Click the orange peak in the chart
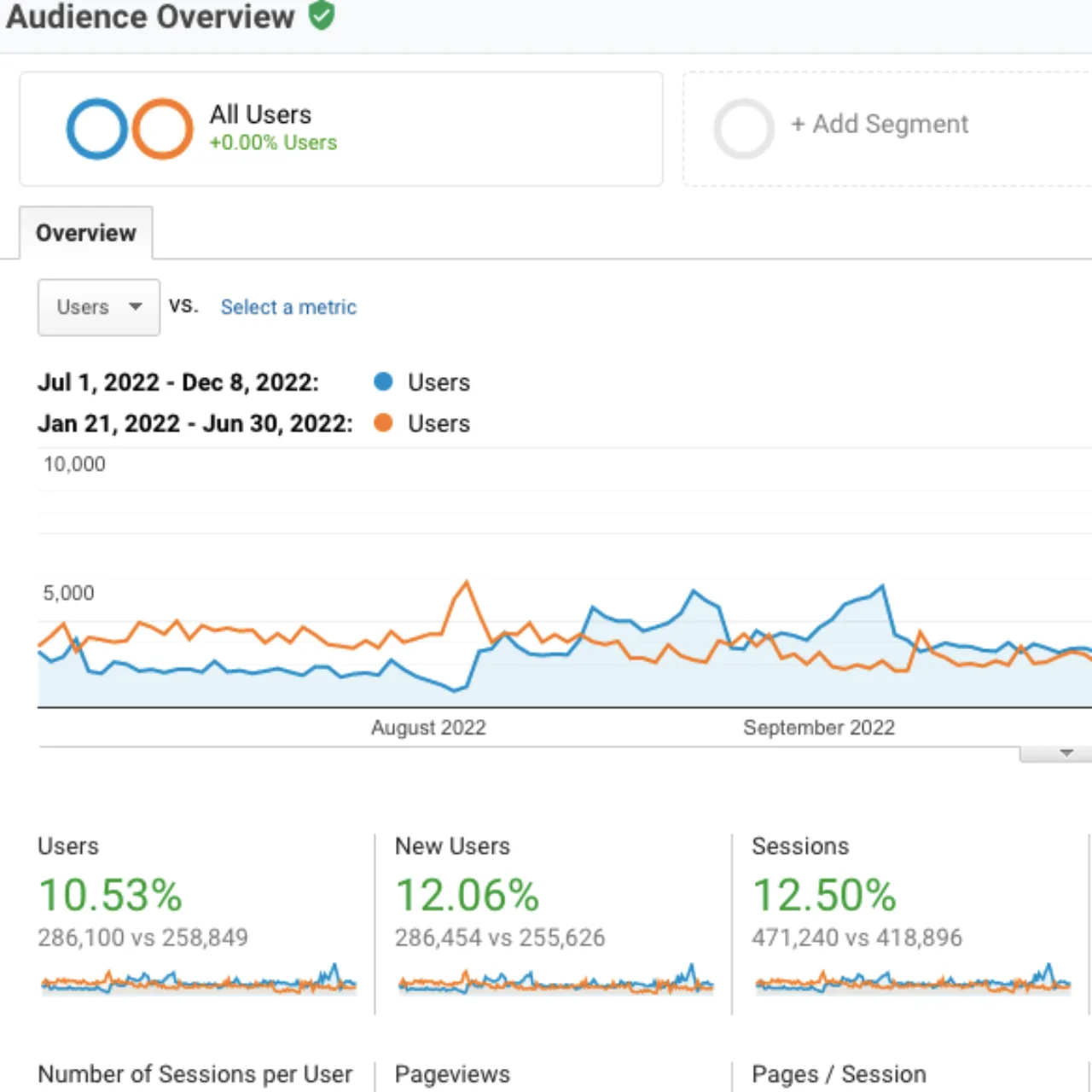Screen dimensions: 1092x1092 click(x=466, y=583)
